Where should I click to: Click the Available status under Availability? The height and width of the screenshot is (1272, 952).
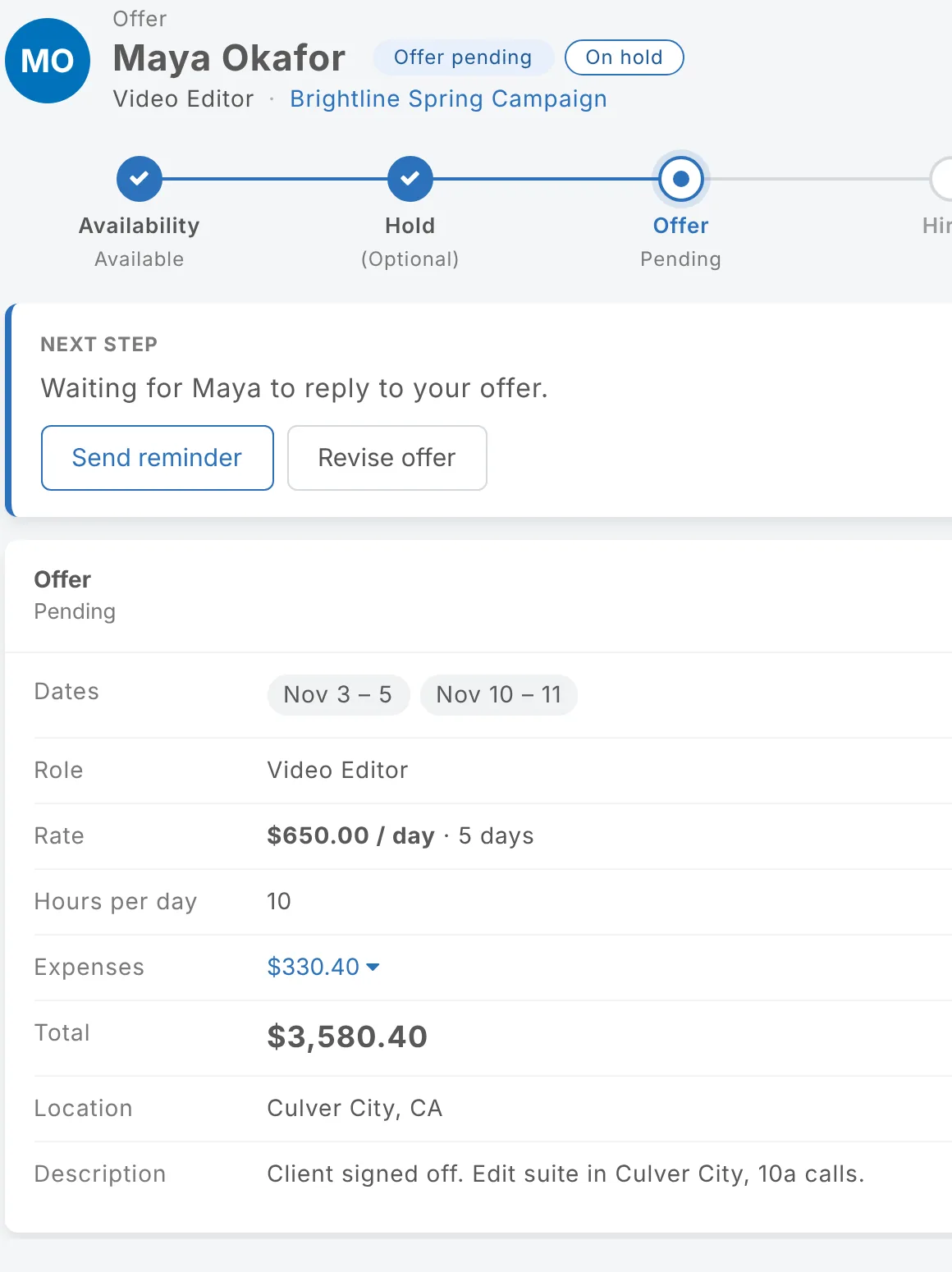pos(140,259)
